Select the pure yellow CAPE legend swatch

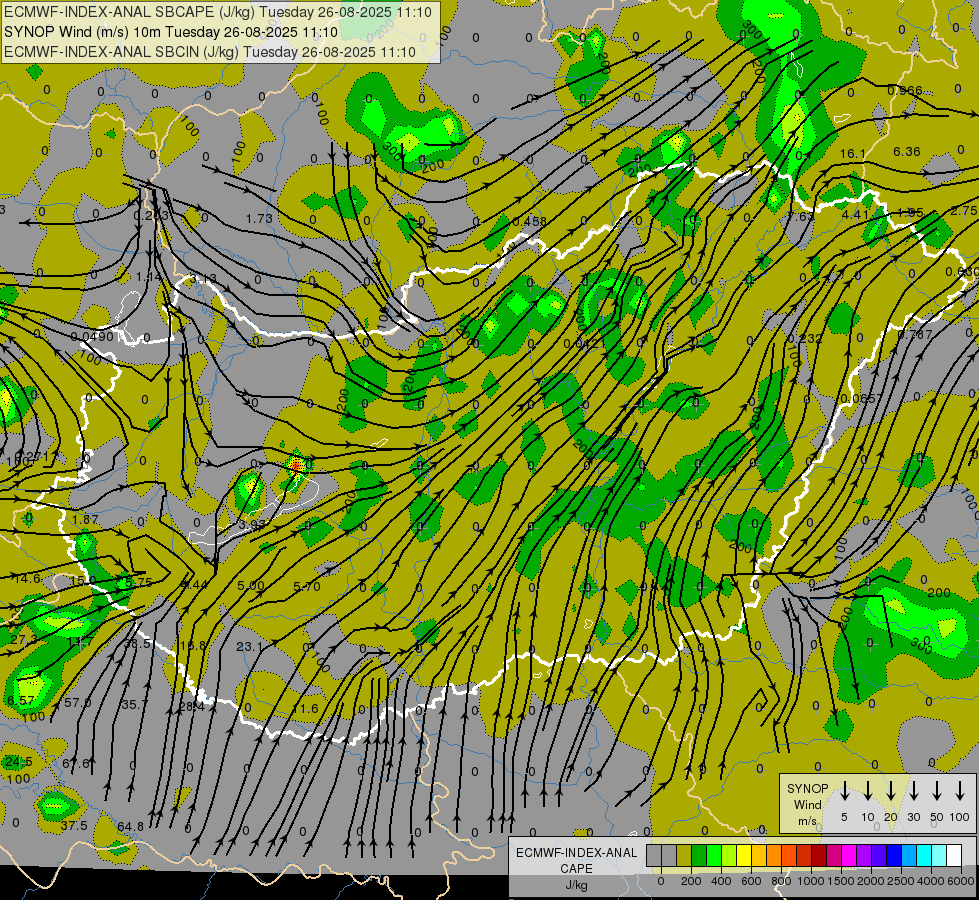pyautogui.click(x=744, y=855)
